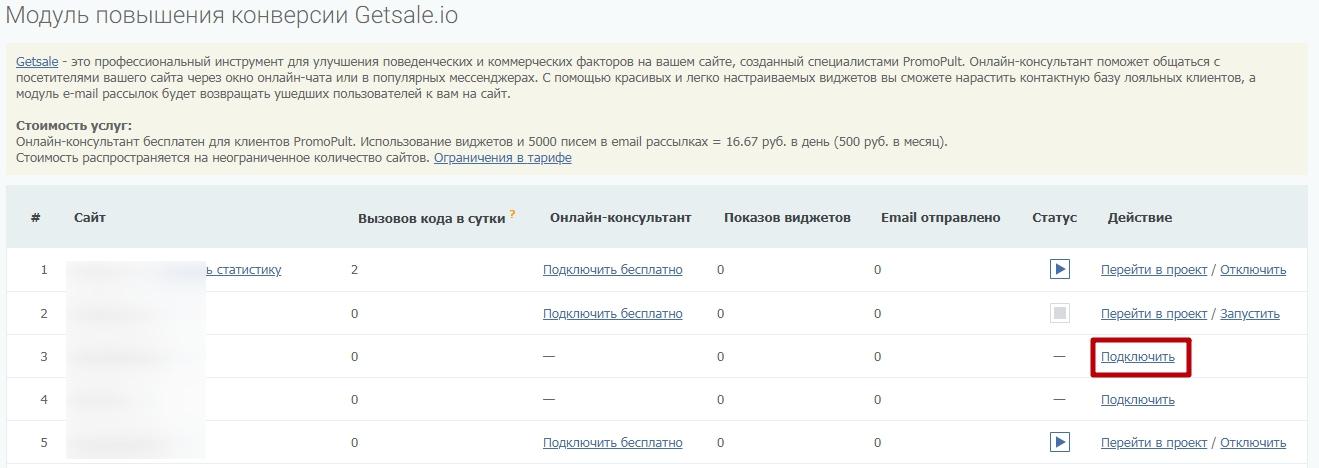Click Отключить in row 1
Screen dimensions: 1319x468
tap(1253, 270)
